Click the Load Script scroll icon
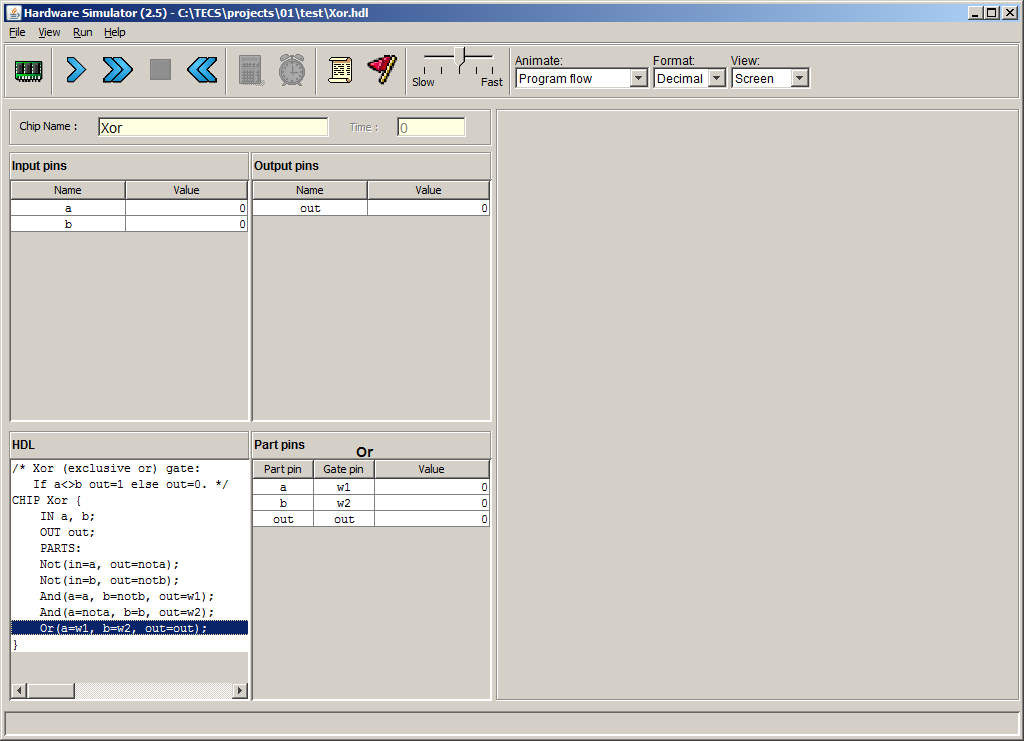Viewport: 1024px width, 741px height. [x=340, y=70]
